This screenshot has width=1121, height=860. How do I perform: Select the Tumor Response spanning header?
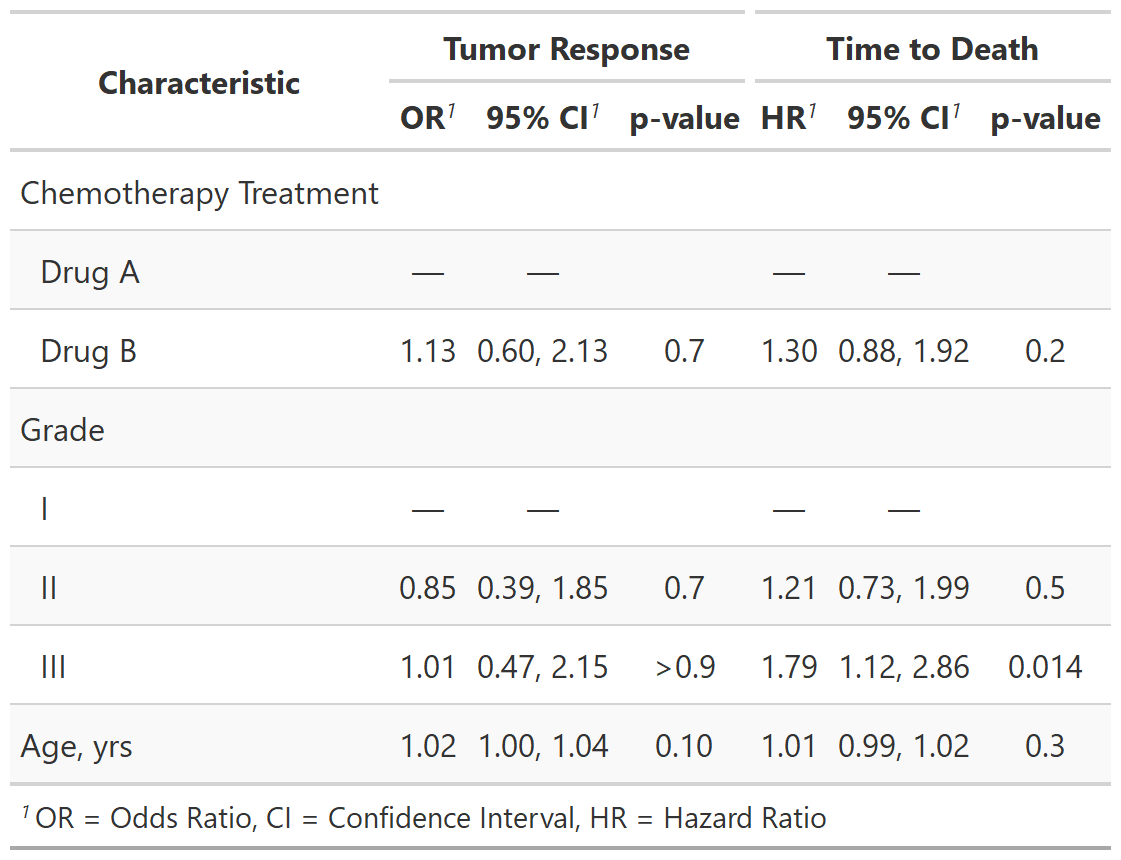pos(566,49)
